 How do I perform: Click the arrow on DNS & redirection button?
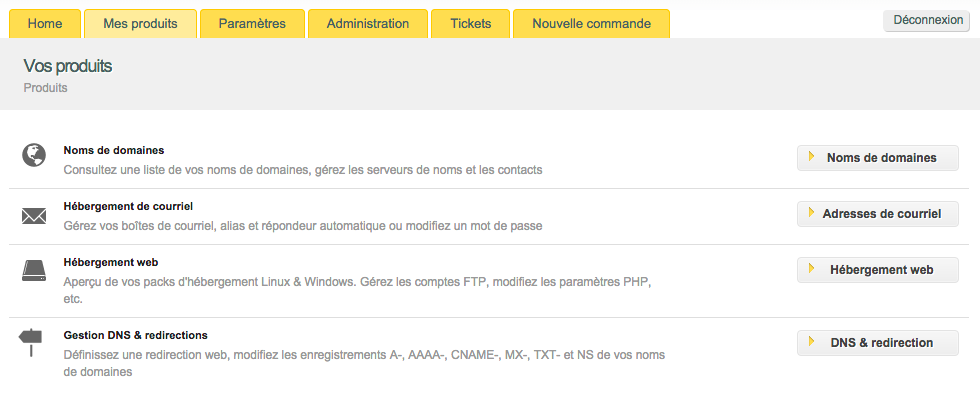(811, 341)
